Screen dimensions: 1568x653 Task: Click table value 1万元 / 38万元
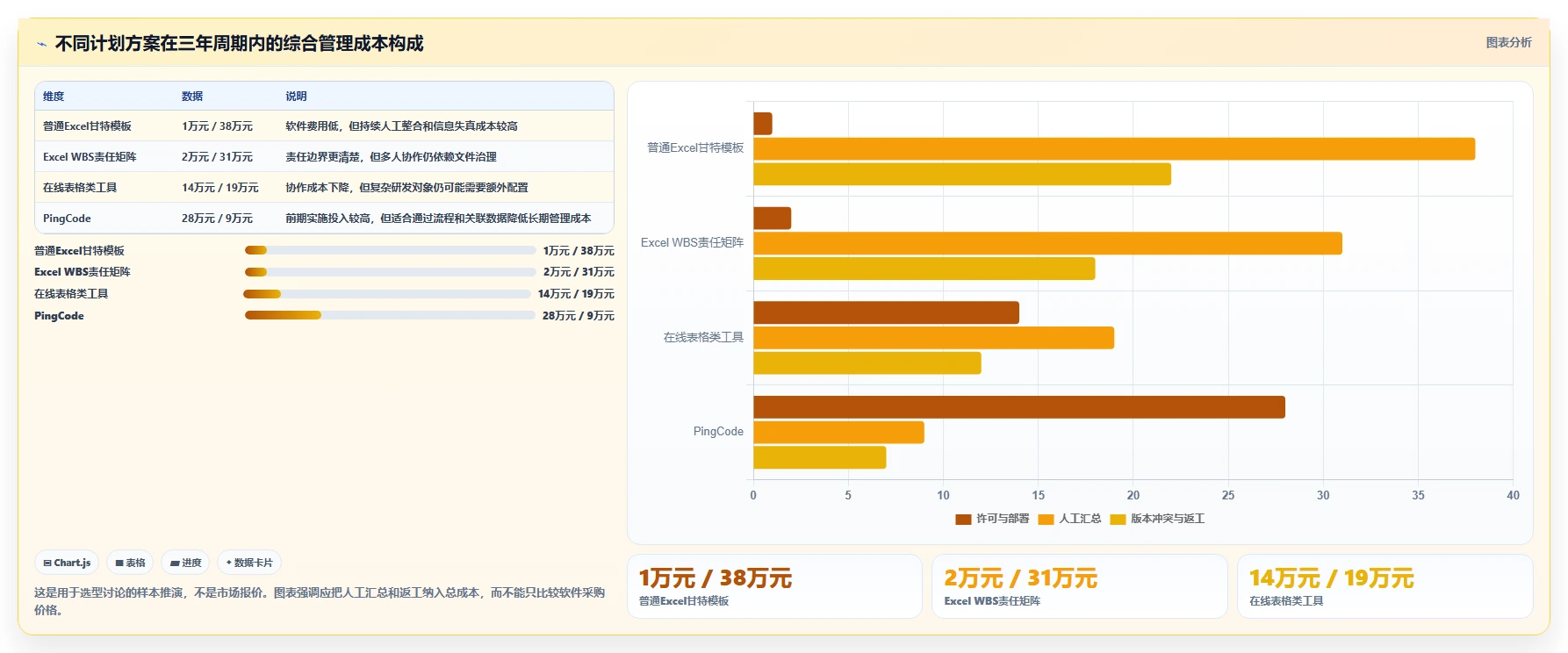(217, 126)
